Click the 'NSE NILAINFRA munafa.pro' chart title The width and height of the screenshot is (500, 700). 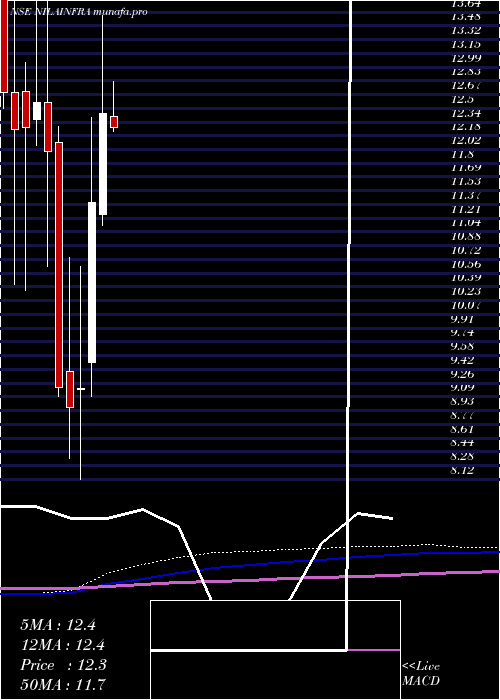pos(78,12)
